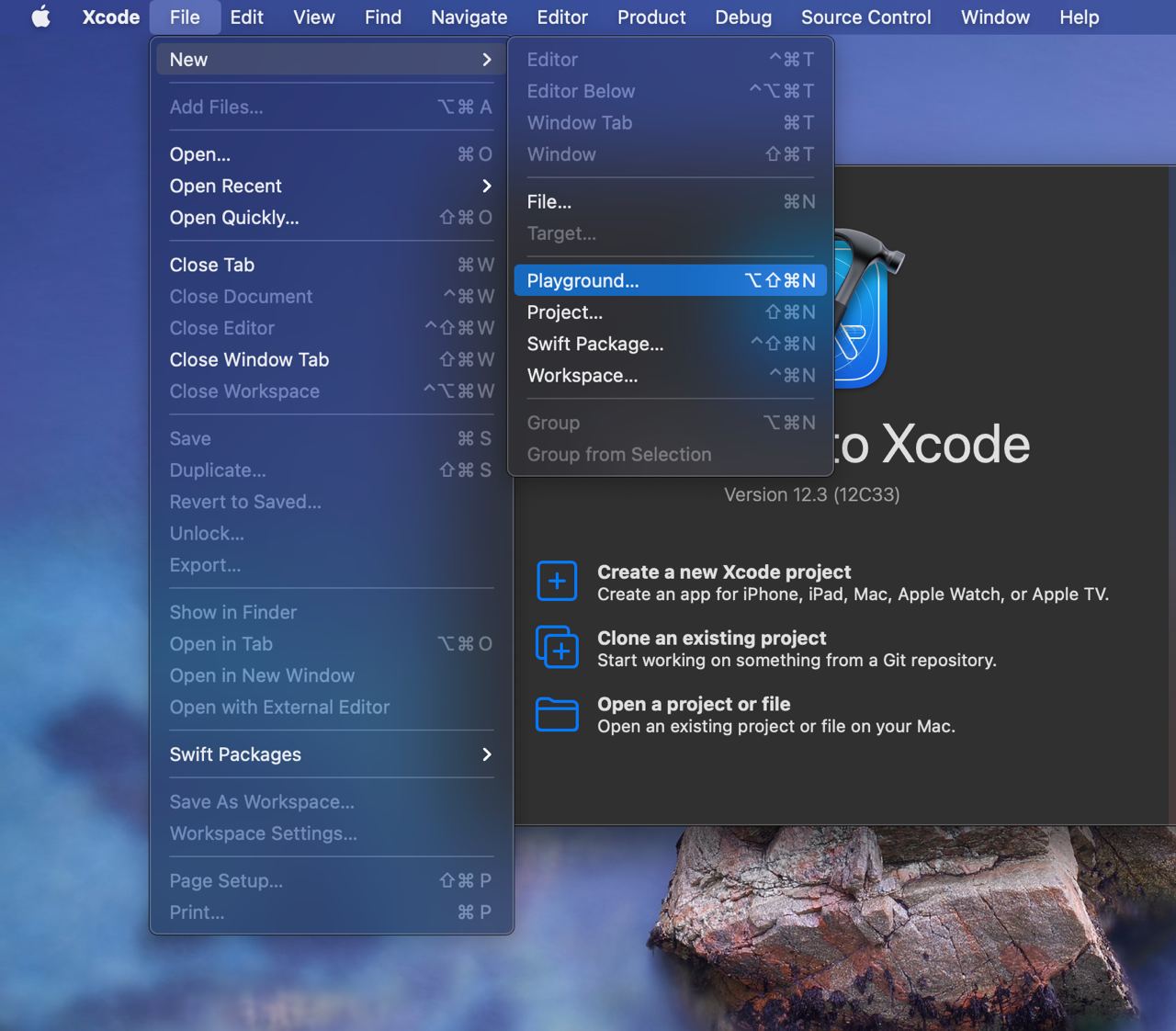The height and width of the screenshot is (1031, 1176).
Task: Click Open a project or file
Action: coord(694,705)
